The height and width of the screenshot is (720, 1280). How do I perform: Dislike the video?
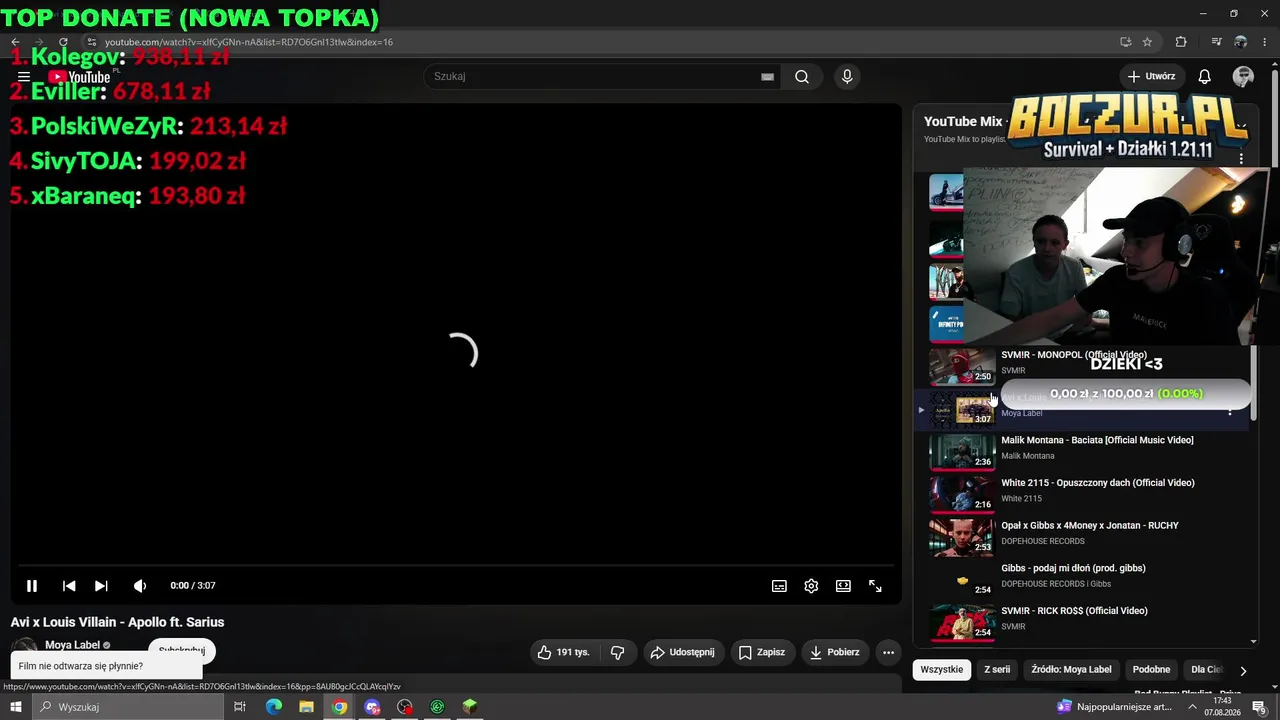[618, 652]
